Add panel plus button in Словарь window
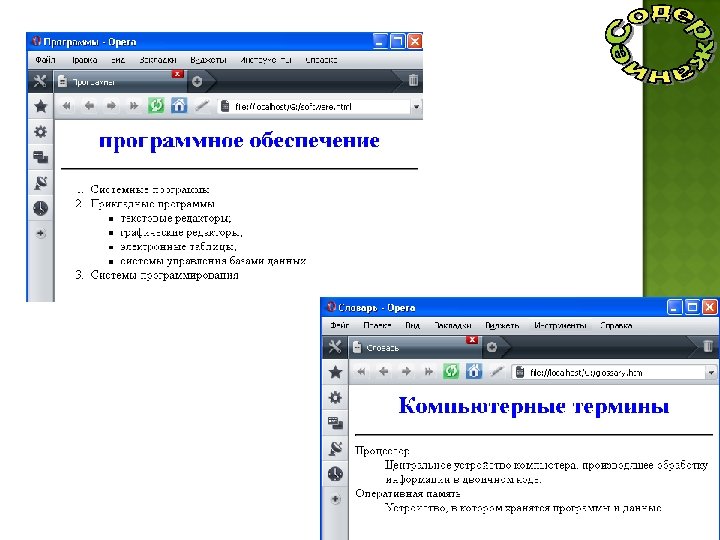This screenshot has width=720, height=540. click(335, 499)
